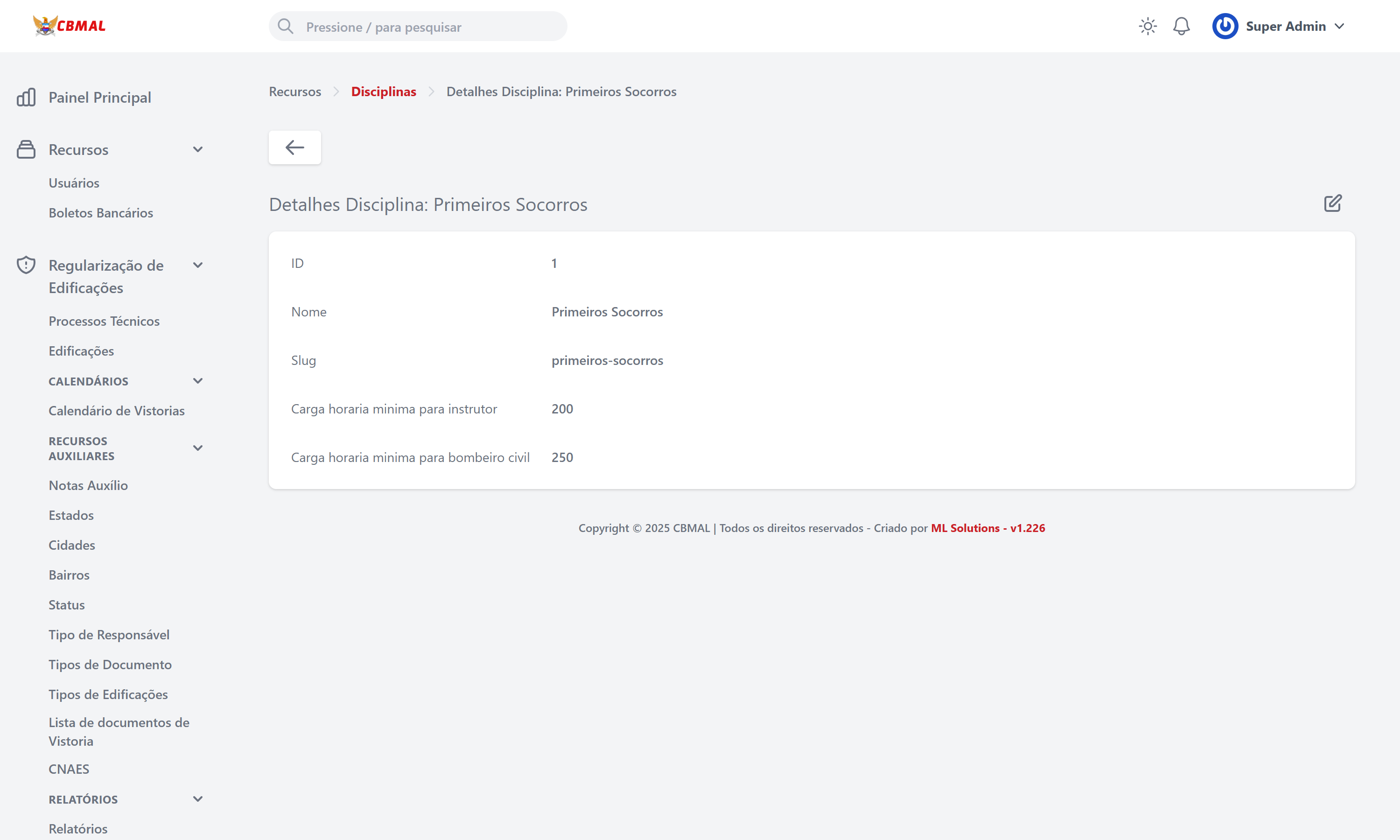This screenshot has width=1400, height=840.
Task: Collapse the RELATÓRIOS group
Action: 197,799
